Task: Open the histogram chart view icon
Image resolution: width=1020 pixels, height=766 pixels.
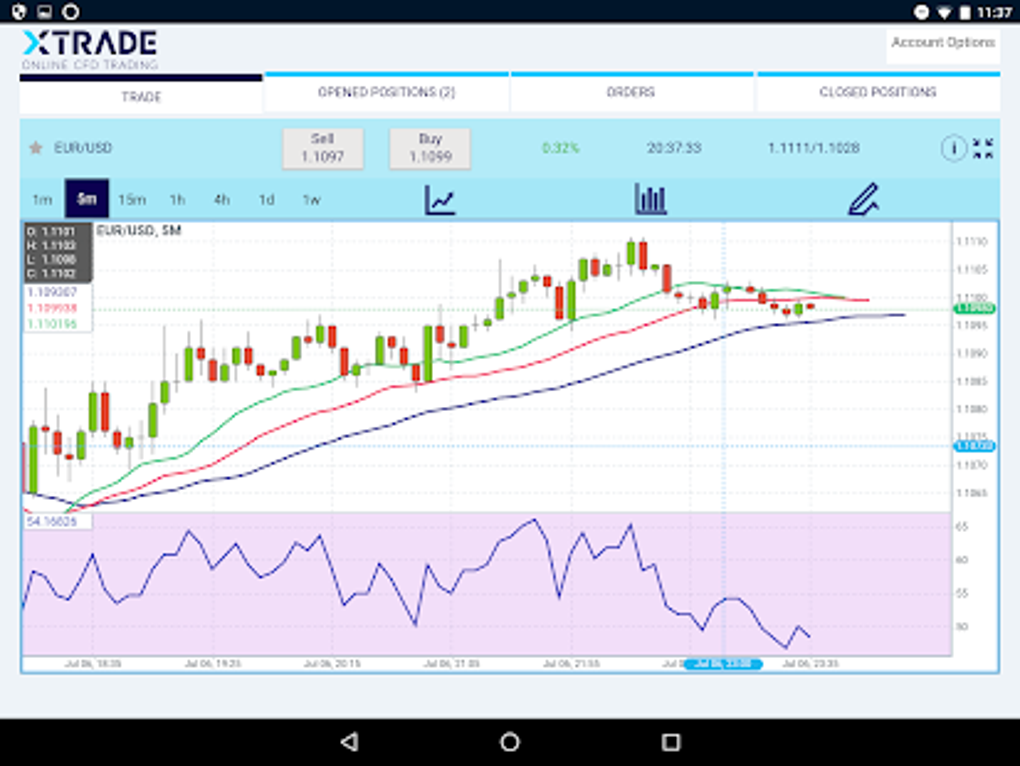Action: (651, 199)
